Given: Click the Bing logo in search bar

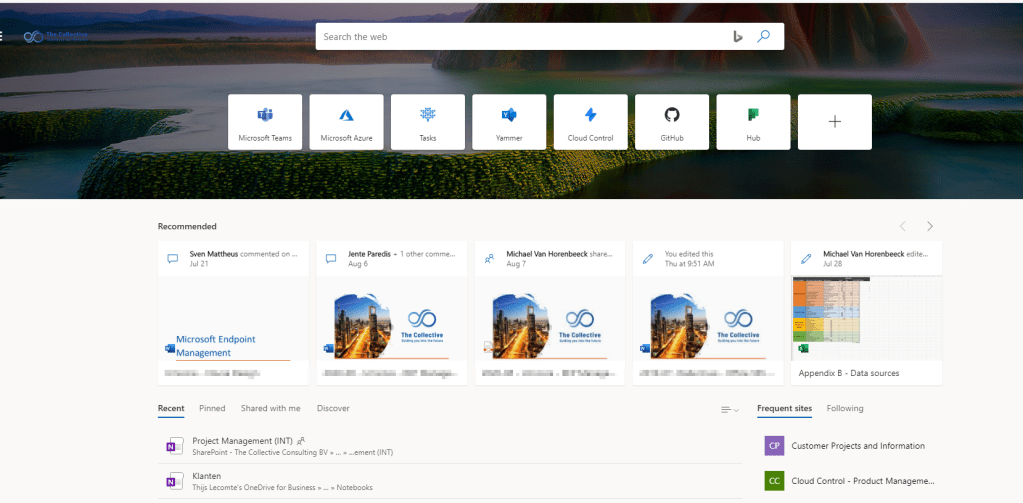Looking at the screenshot, I should (738, 36).
